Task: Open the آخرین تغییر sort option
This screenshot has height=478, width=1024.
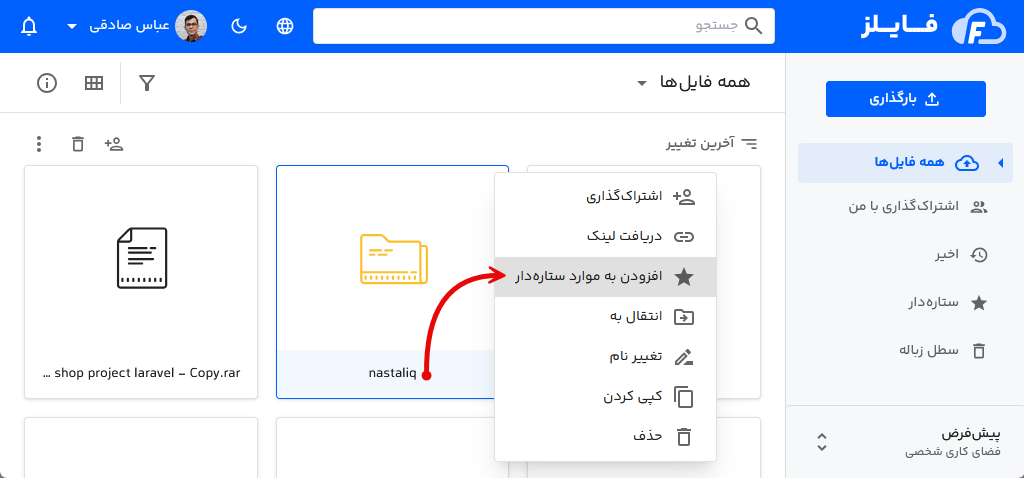Action: 712,143
